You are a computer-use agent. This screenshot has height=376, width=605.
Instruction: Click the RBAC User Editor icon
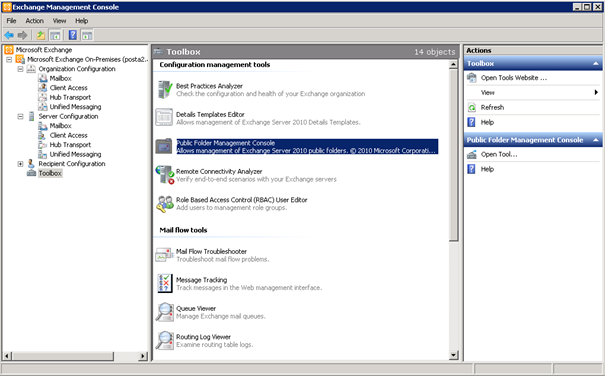pyautogui.click(x=165, y=203)
